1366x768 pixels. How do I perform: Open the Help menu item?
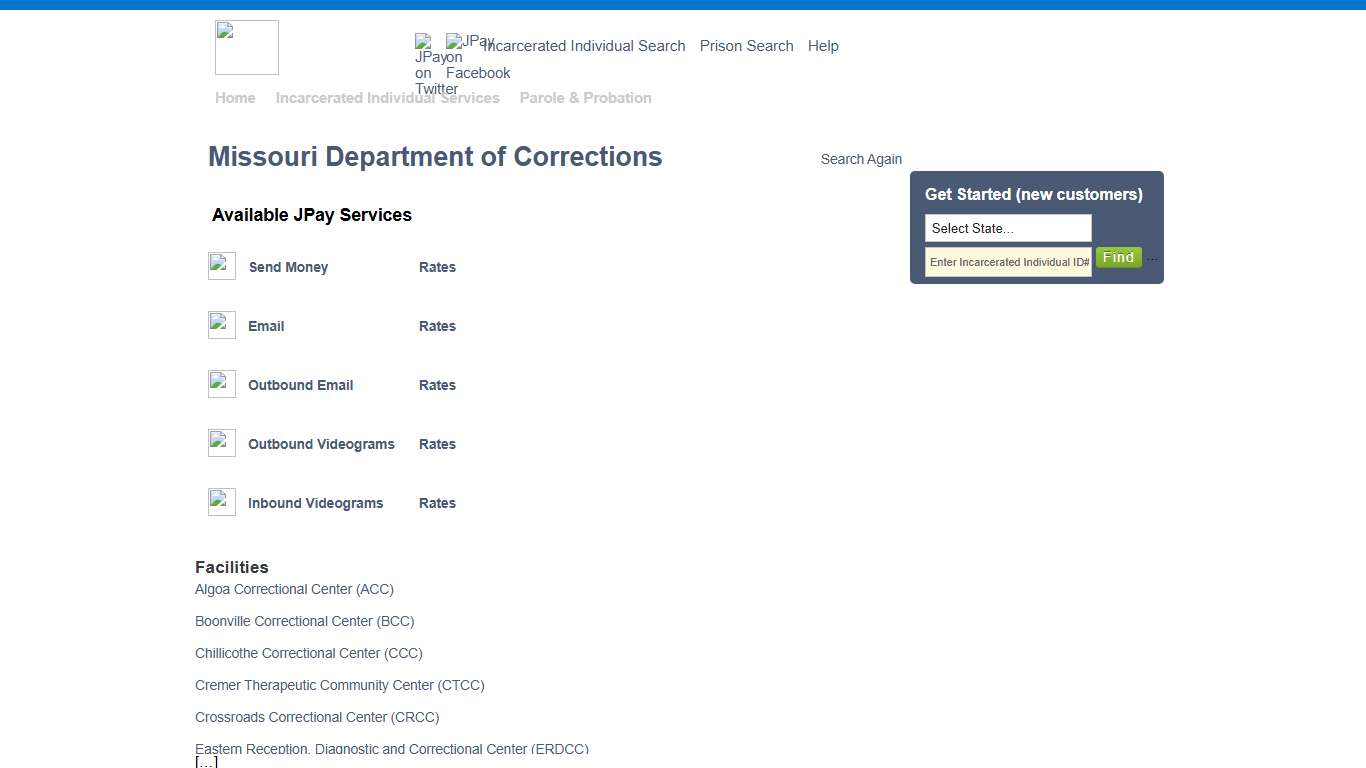(x=823, y=46)
